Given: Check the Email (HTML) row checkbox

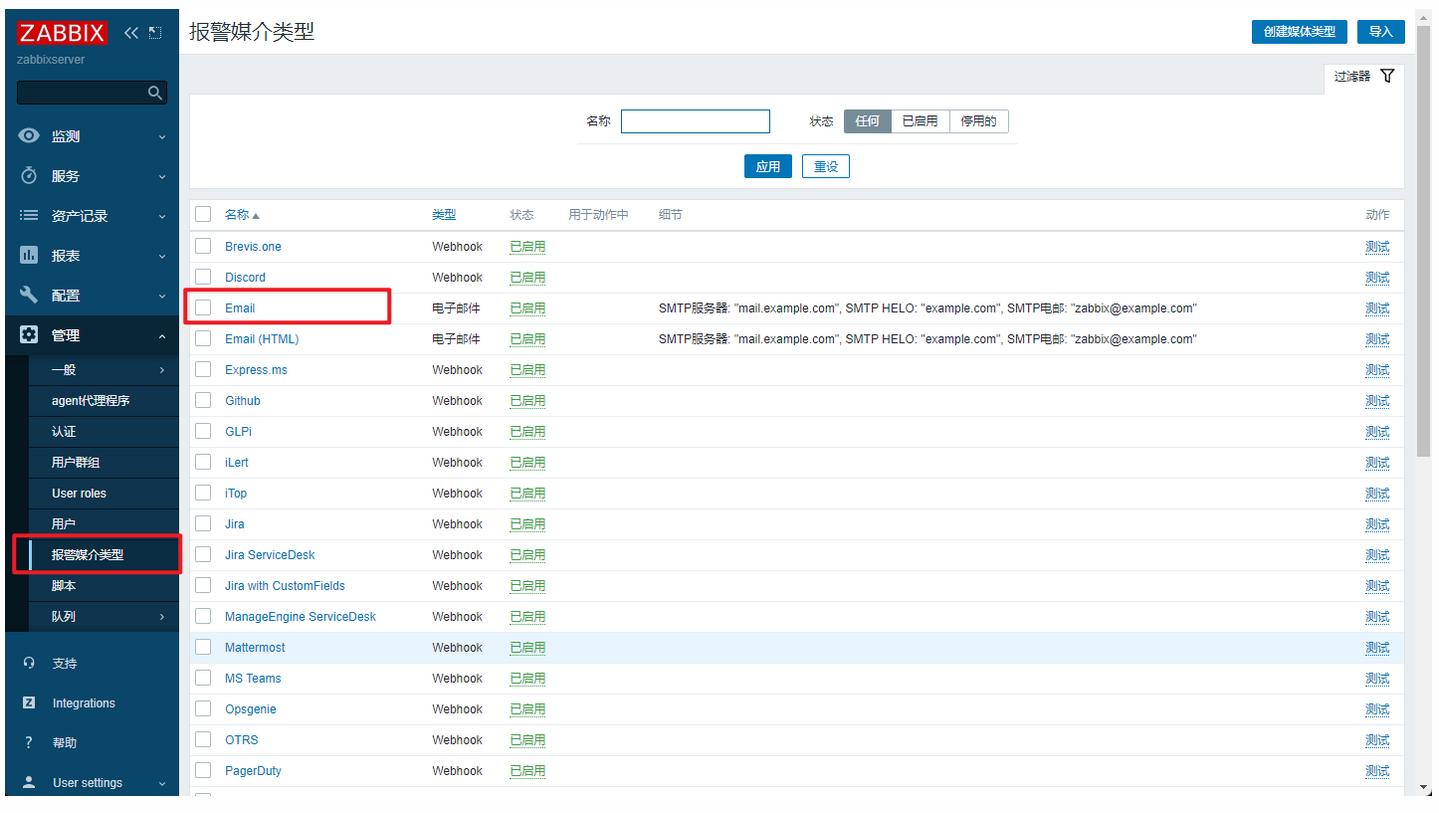Looking at the screenshot, I should [203, 339].
